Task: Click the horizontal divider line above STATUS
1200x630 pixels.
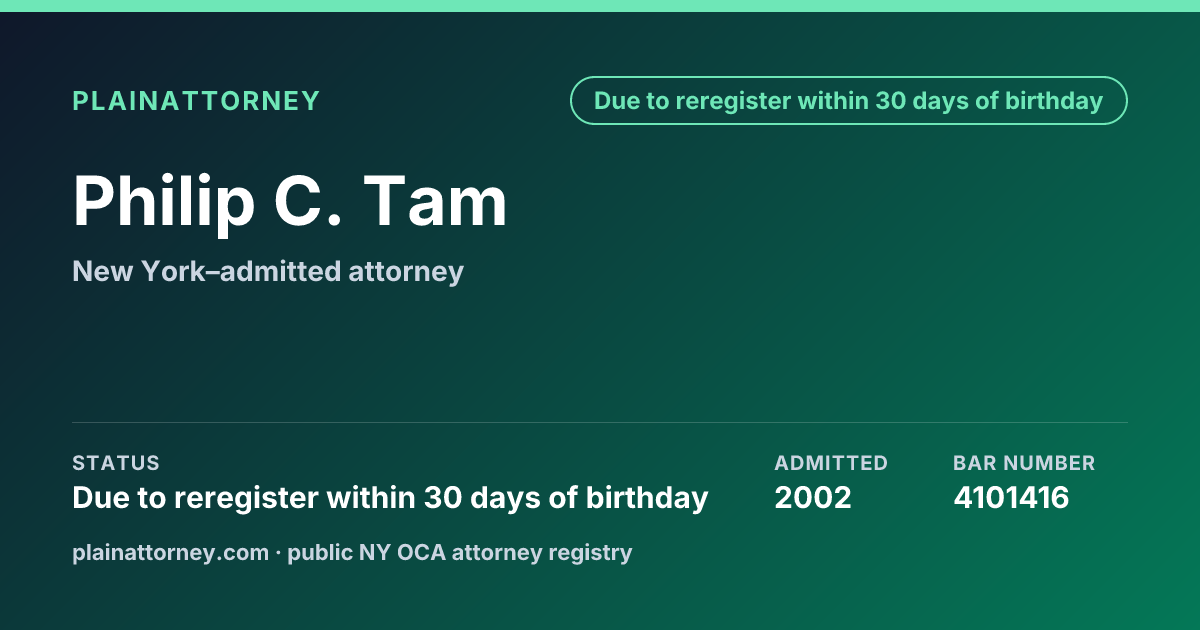Action: (600, 422)
